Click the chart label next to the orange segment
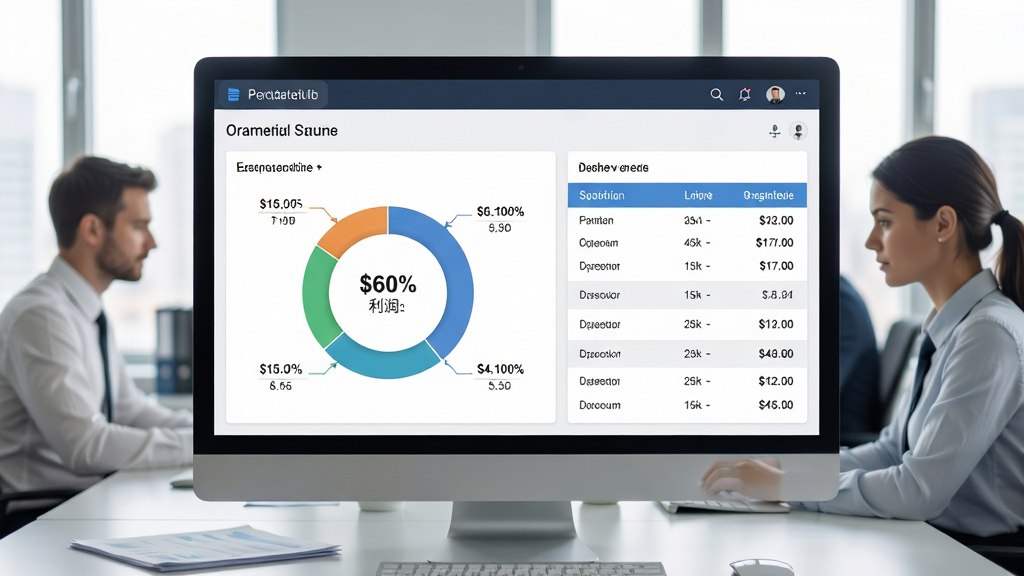The image size is (1024, 576). coord(281,204)
